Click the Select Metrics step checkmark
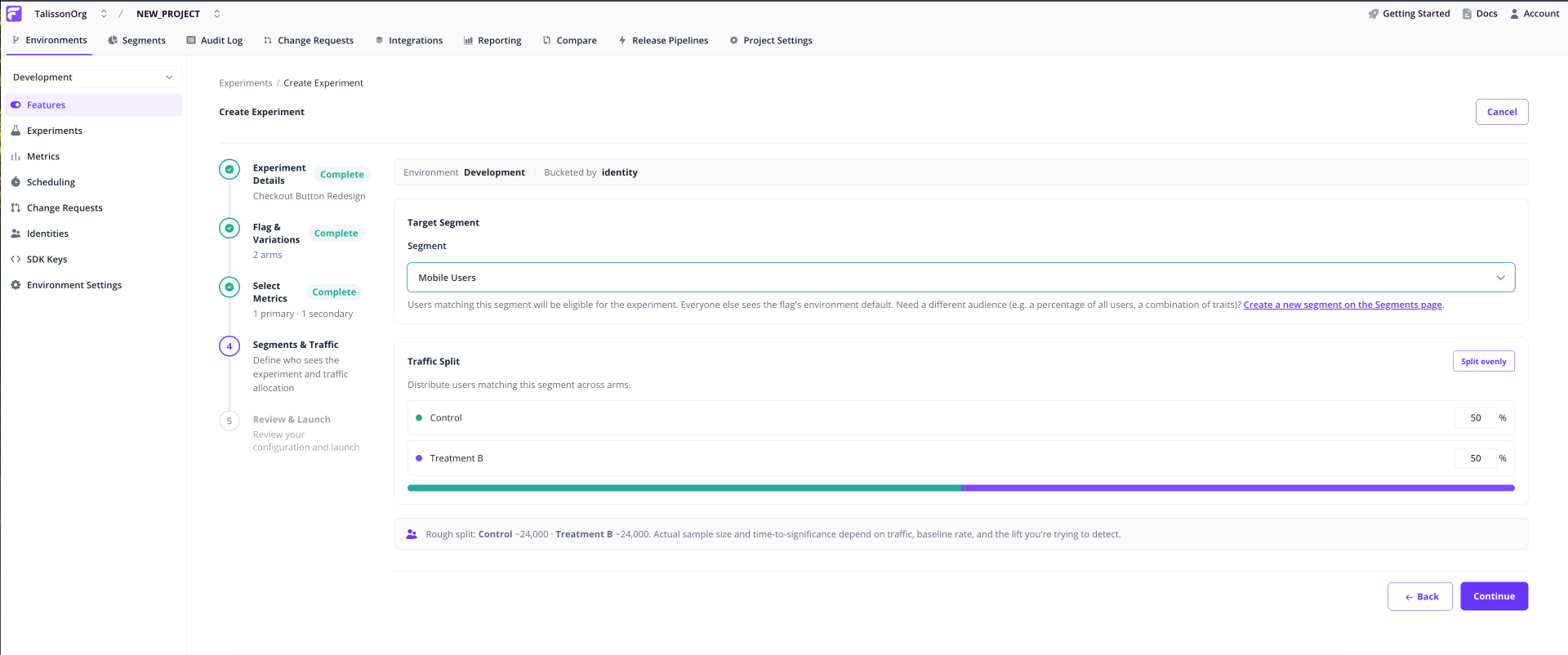This screenshot has height=655, width=1568. coord(229,287)
